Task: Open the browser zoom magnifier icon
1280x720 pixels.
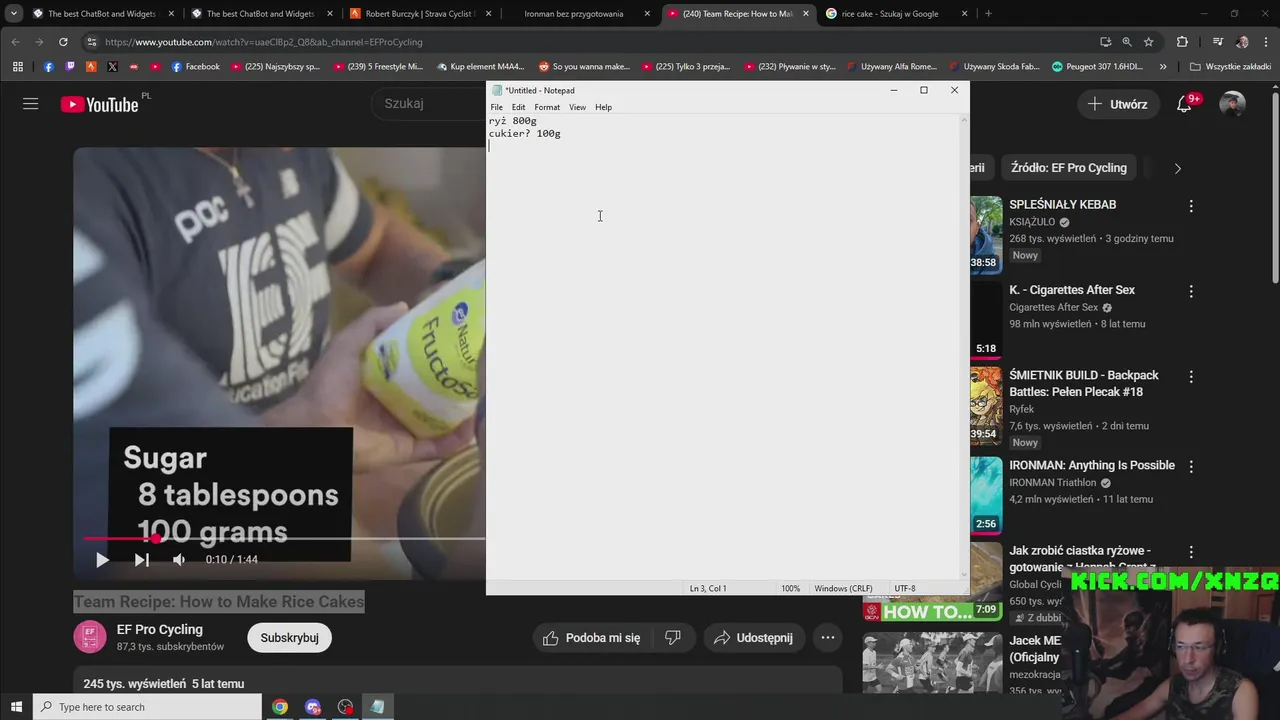Action: pos(1127,42)
